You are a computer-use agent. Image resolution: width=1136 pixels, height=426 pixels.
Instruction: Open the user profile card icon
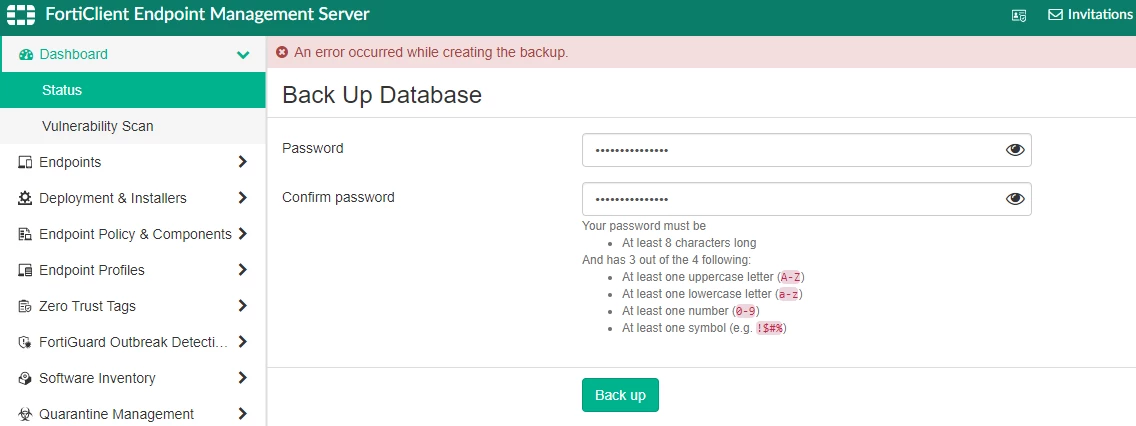click(1019, 15)
